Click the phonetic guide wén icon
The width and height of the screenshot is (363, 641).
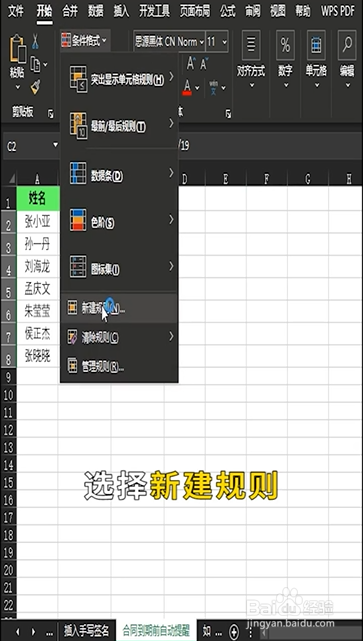pyautogui.click(x=214, y=87)
